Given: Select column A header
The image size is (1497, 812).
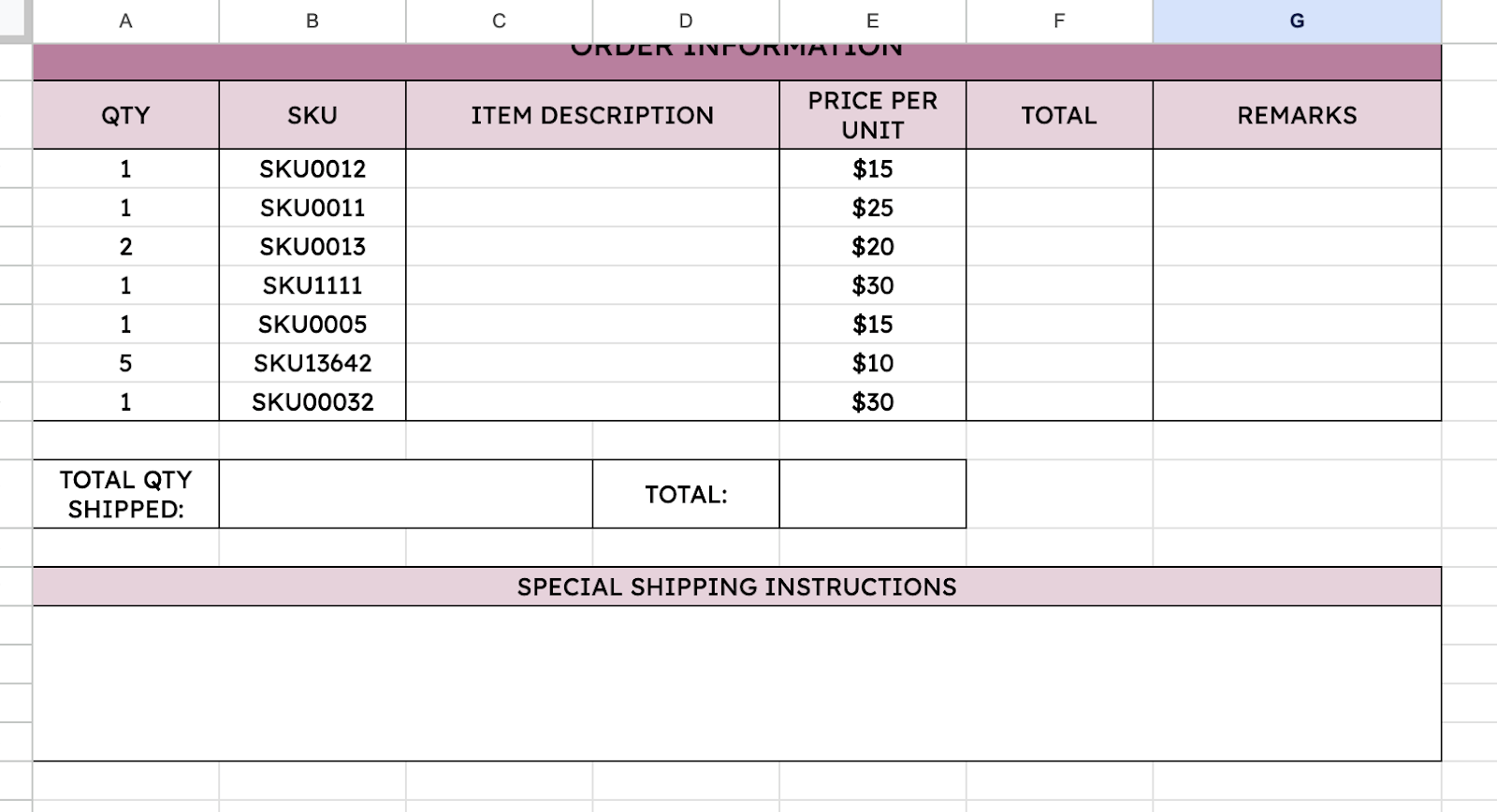Looking at the screenshot, I should pyautogui.click(x=125, y=21).
